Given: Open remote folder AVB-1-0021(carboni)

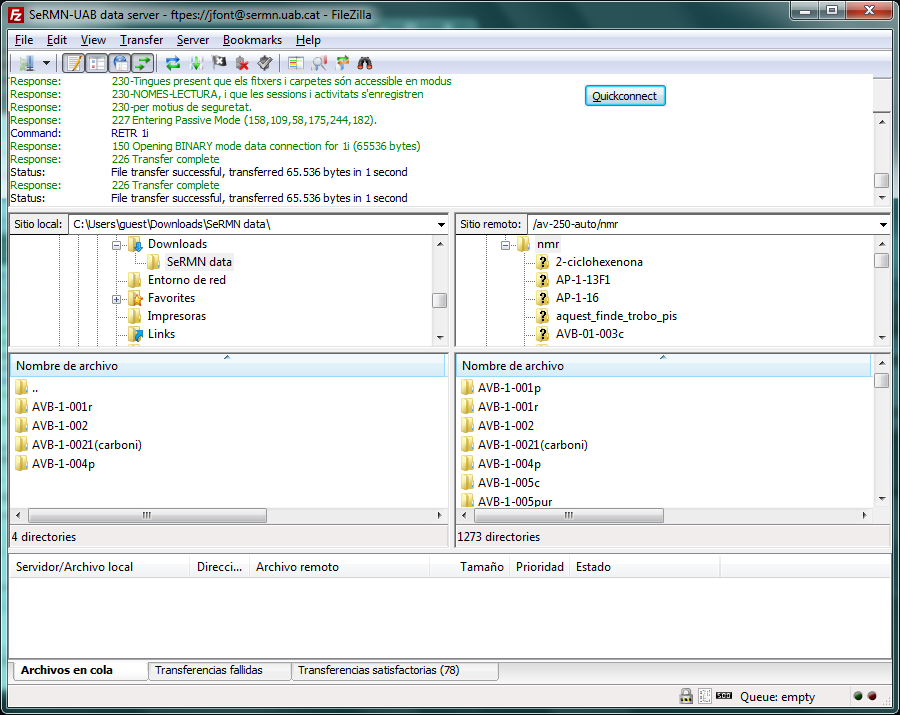Looking at the screenshot, I should coord(532,445).
